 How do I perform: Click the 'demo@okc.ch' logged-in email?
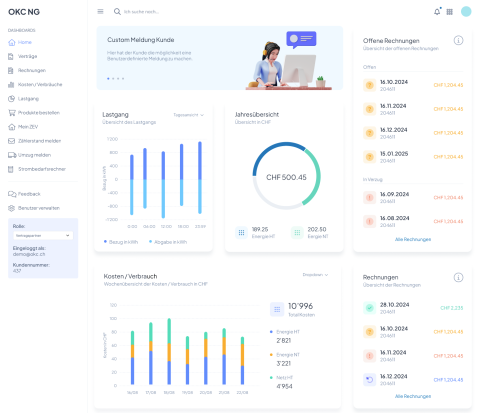point(29,254)
